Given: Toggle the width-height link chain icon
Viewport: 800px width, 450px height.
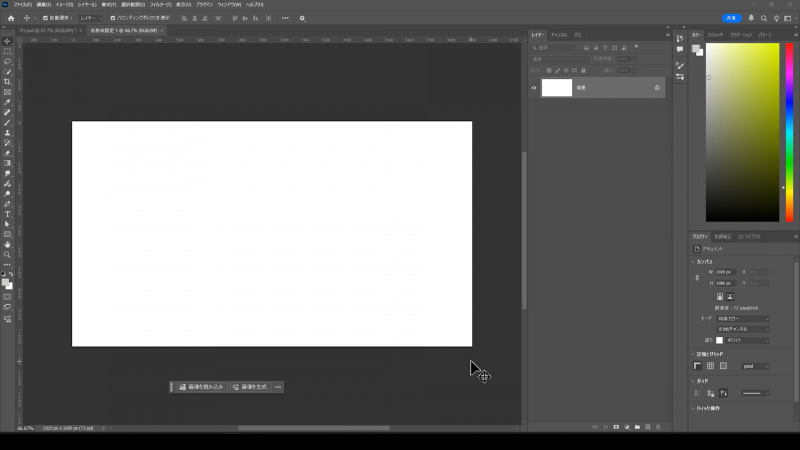Looking at the screenshot, I should (x=697, y=278).
